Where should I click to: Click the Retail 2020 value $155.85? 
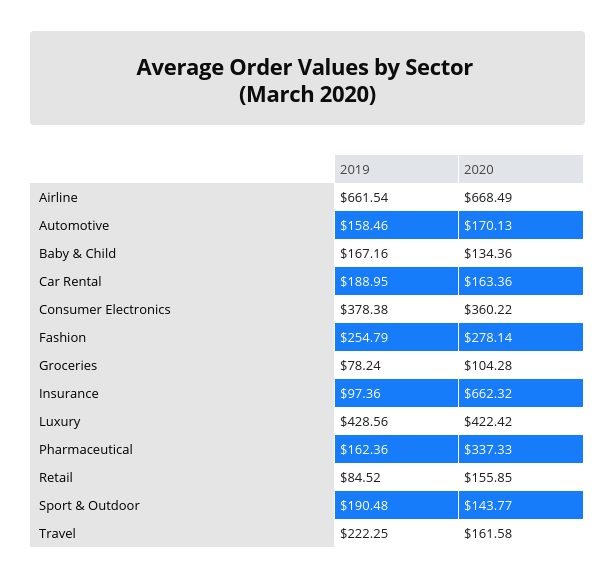(488, 478)
